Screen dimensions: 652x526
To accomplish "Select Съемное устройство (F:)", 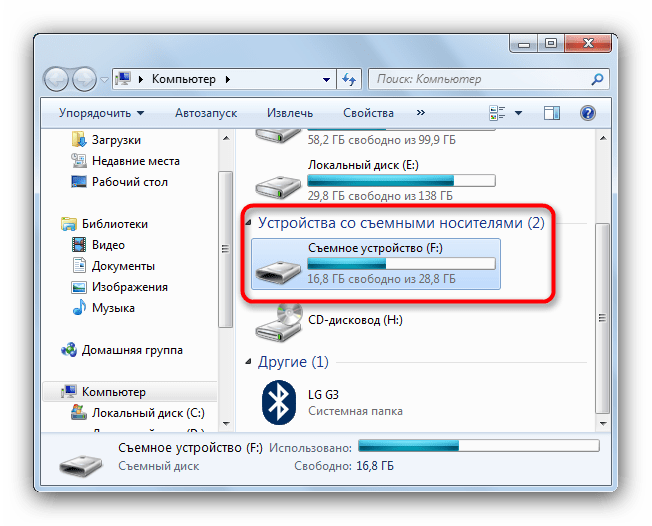I will point(375,264).
